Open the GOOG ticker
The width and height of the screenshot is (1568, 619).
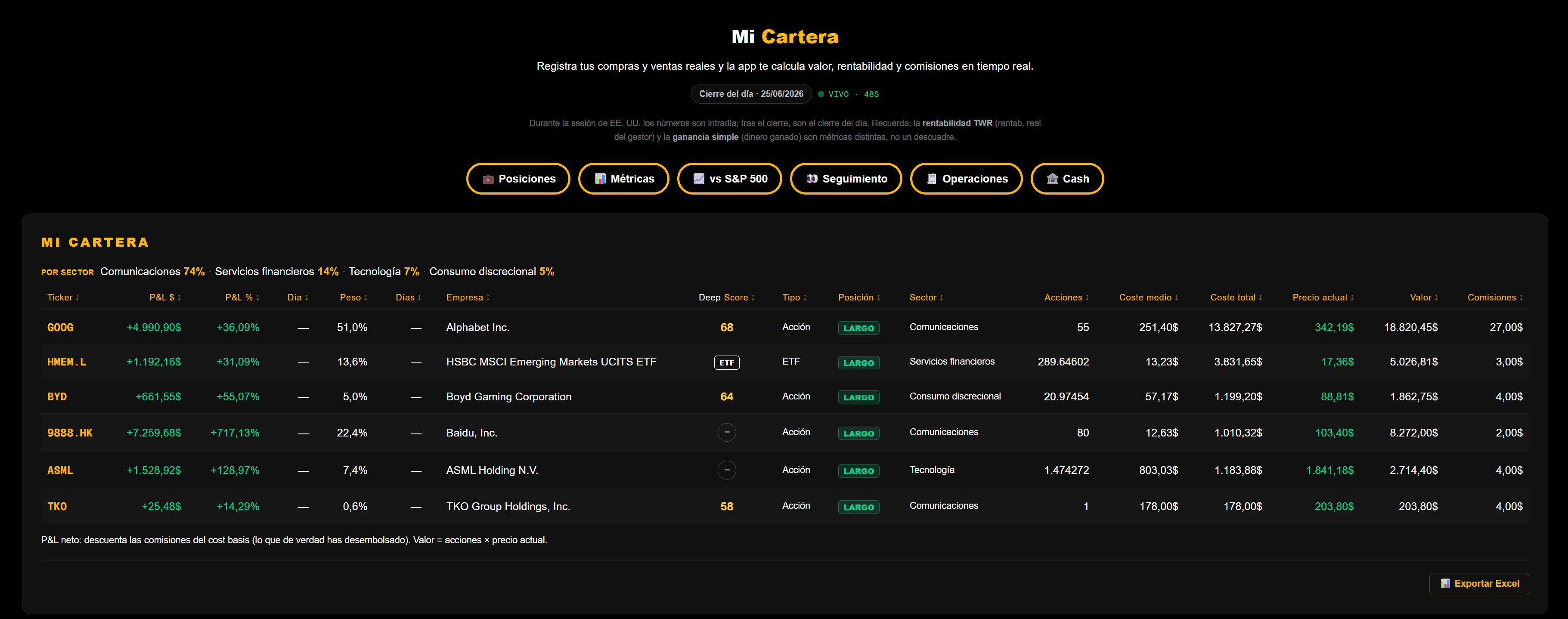point(60,328)
